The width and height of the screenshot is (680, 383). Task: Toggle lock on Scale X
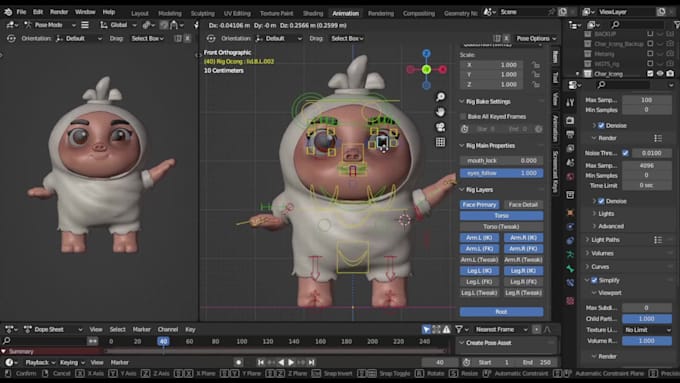536,65
